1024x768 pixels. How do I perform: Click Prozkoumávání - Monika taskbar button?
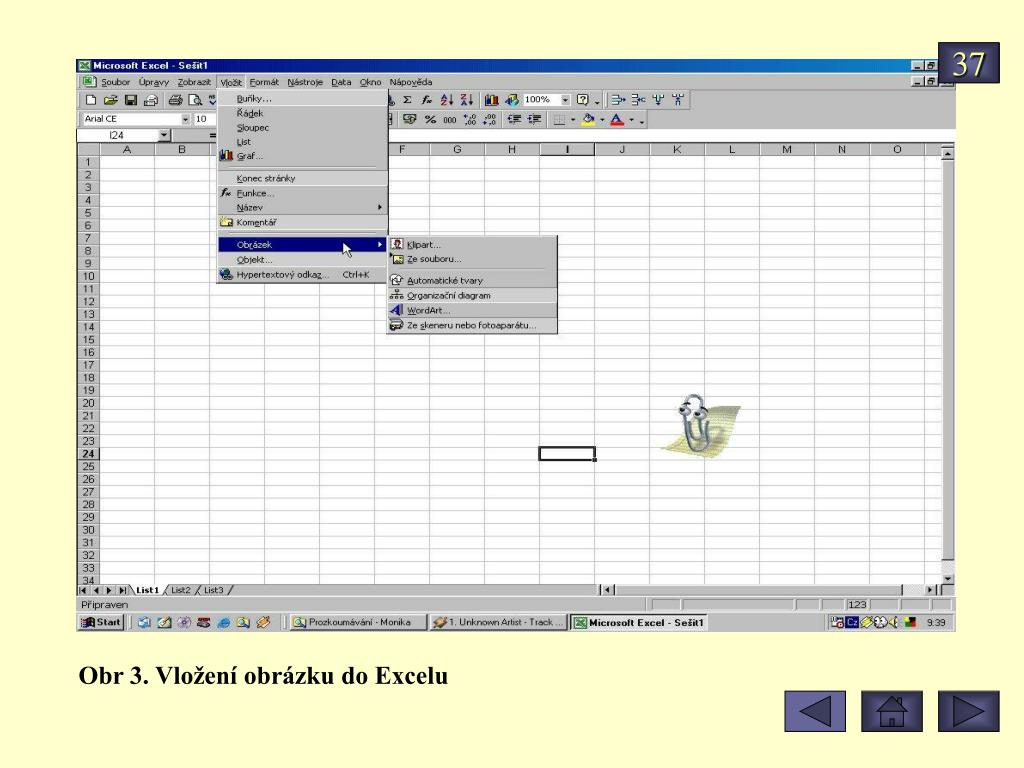coord(358,622)
